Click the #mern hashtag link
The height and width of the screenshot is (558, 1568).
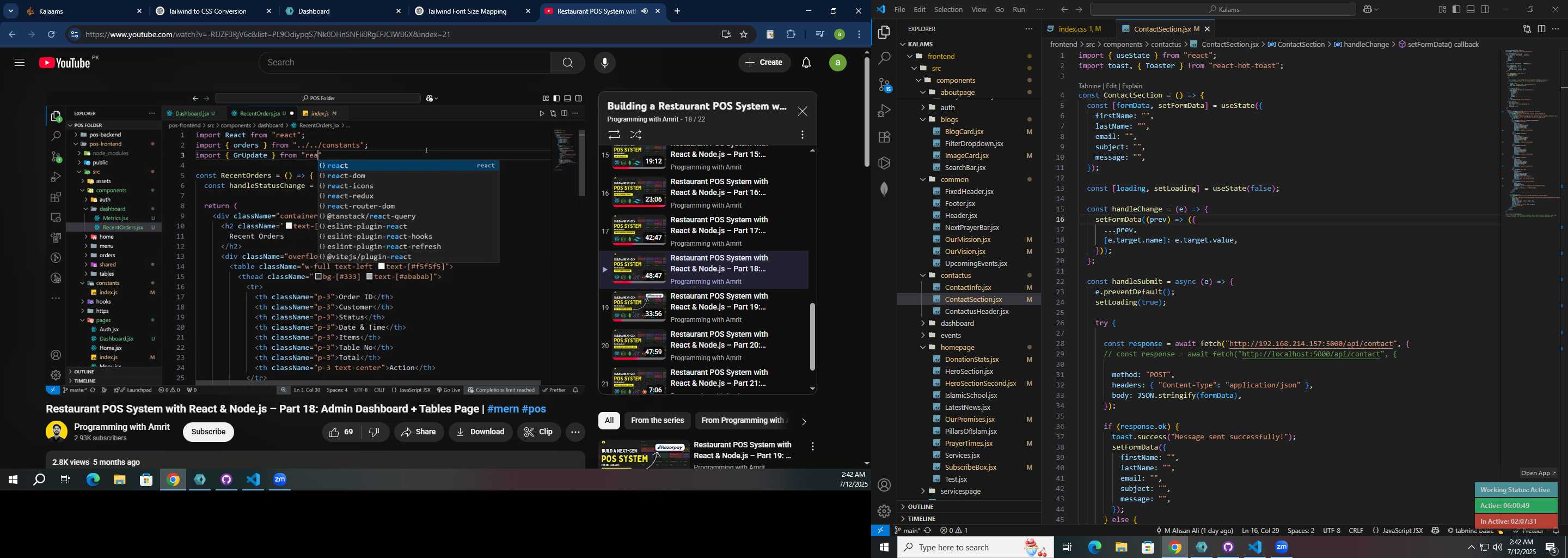tap(503, 409)
